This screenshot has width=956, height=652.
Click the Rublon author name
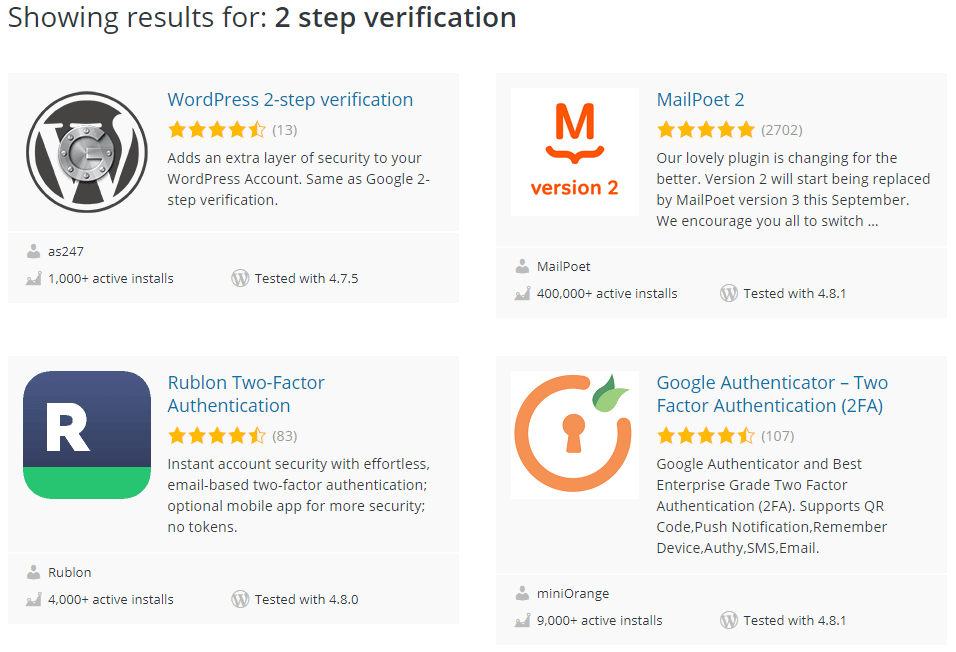coord(70,573)
